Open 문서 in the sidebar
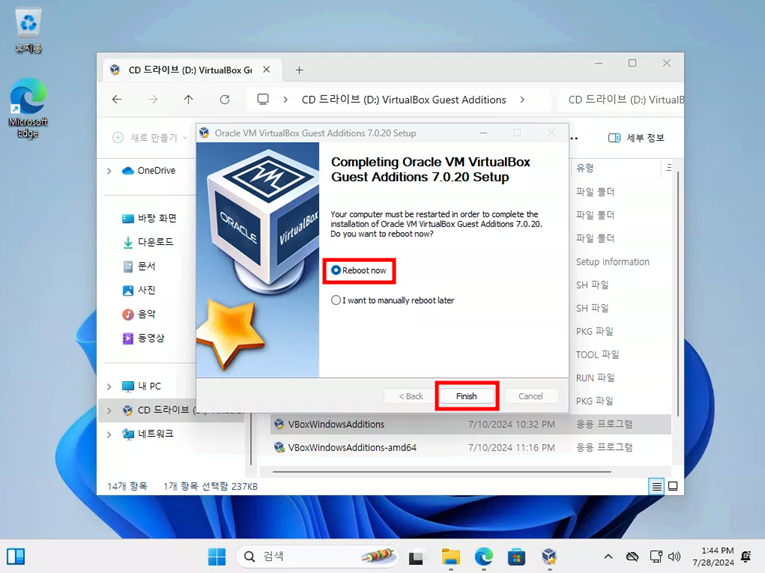 [x=139, y=266]
